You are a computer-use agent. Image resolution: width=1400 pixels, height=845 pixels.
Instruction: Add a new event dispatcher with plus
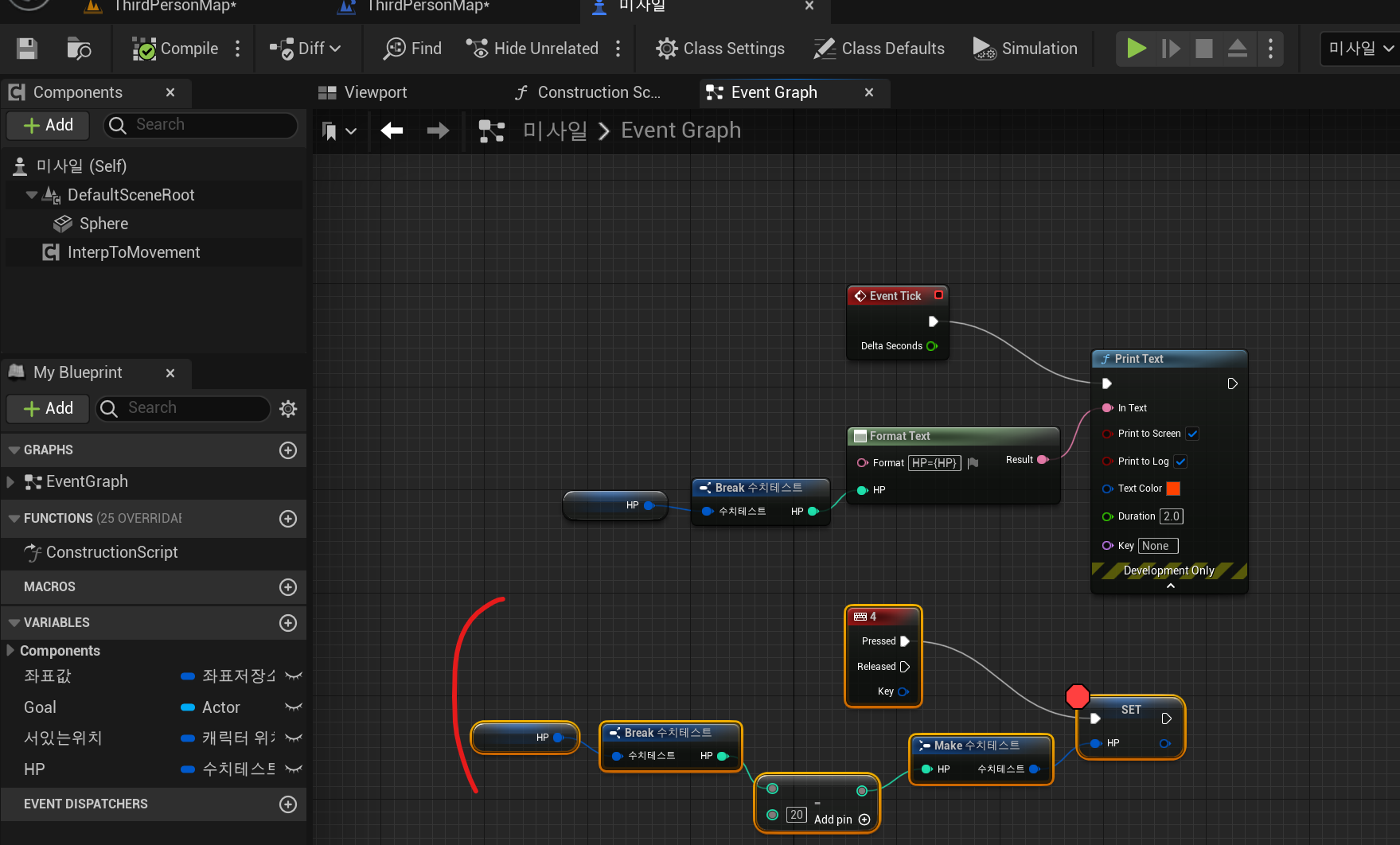(288, 804)
